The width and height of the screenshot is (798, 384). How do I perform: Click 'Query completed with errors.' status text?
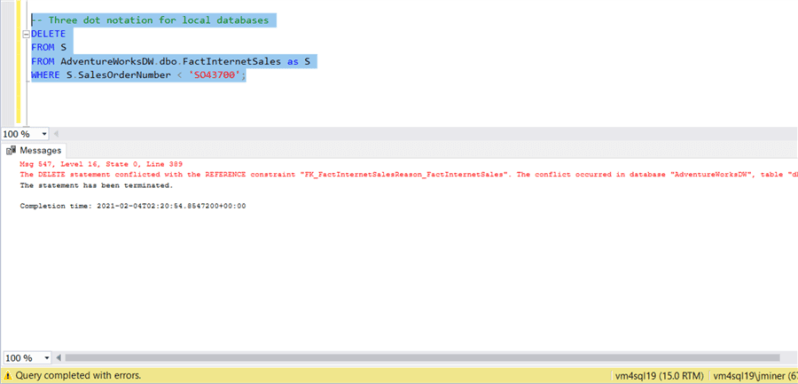click(78, 376)
